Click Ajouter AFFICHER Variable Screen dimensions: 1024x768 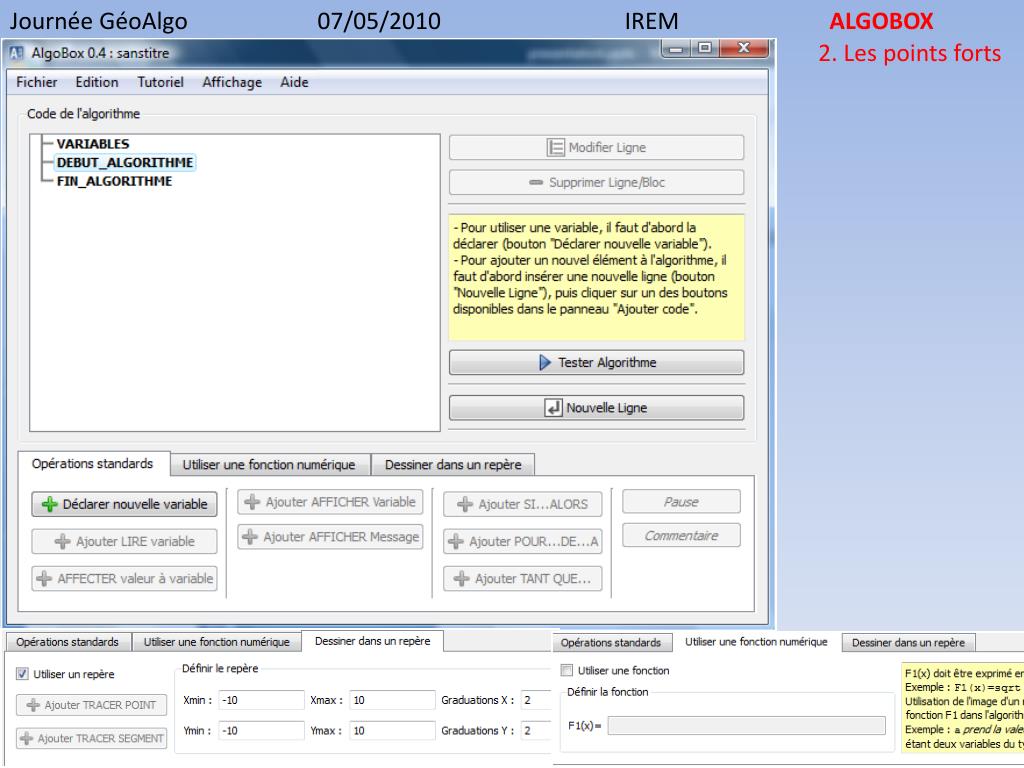point(330,502)
